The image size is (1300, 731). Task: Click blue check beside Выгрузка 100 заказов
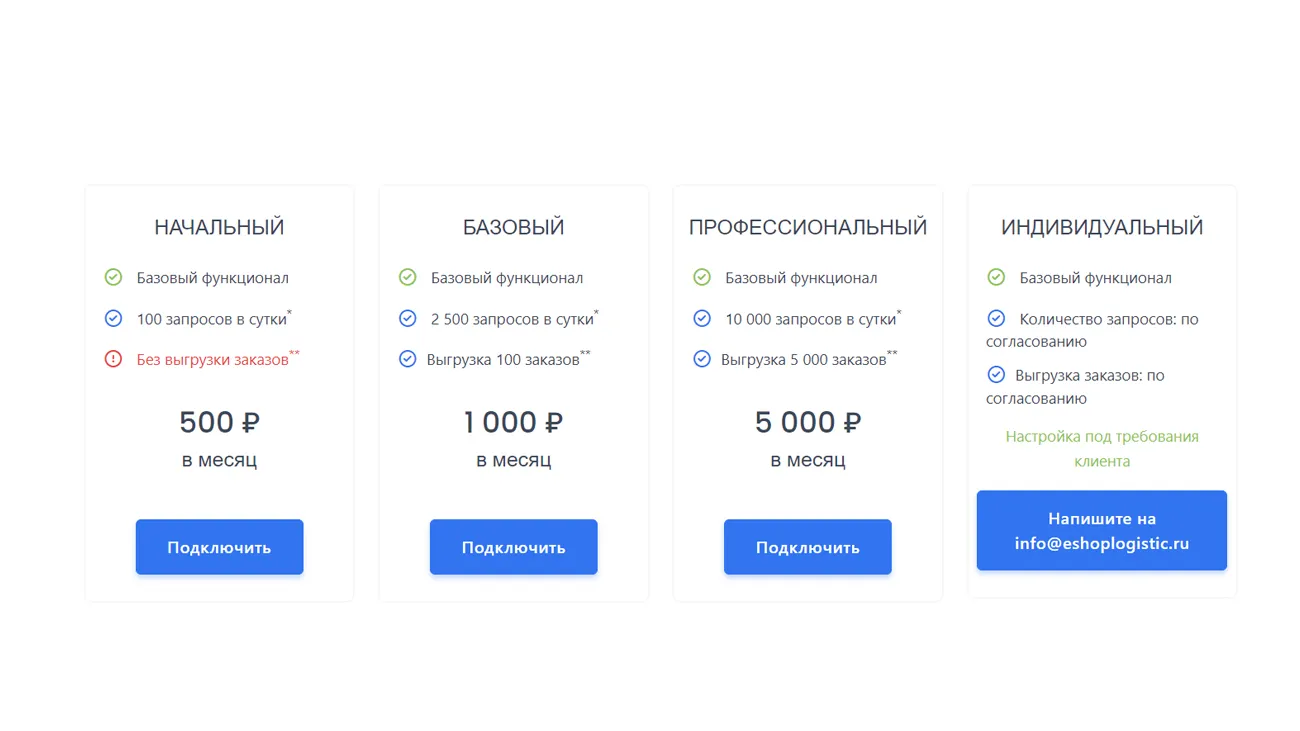tap(407, 358)
